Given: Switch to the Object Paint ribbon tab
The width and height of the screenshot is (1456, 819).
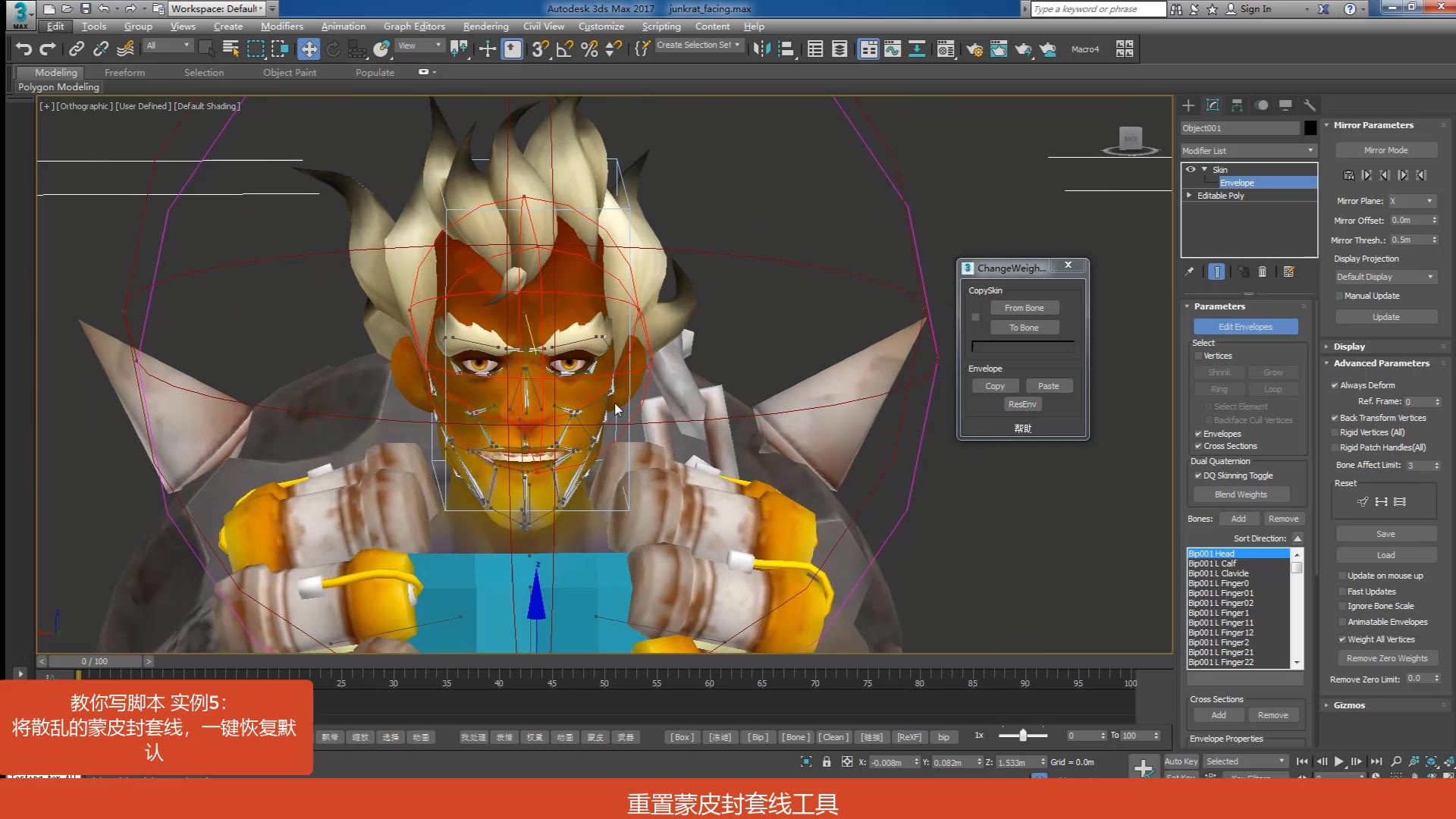Looking at the screenshot, I should click(290, 72).
